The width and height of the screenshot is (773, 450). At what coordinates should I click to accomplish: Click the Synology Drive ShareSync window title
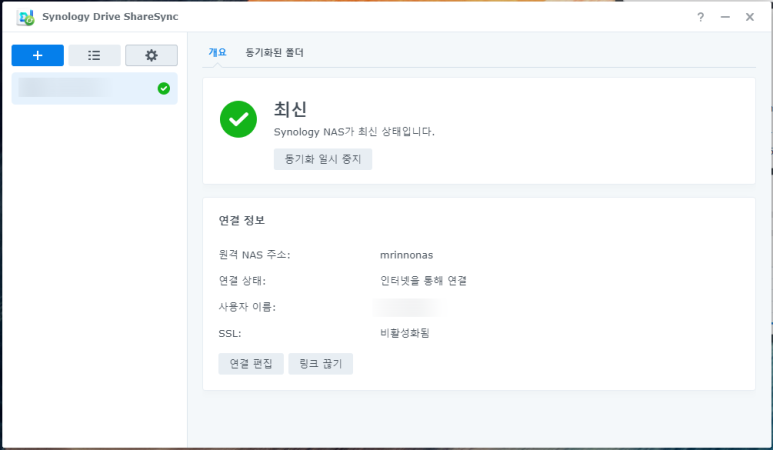110,17
